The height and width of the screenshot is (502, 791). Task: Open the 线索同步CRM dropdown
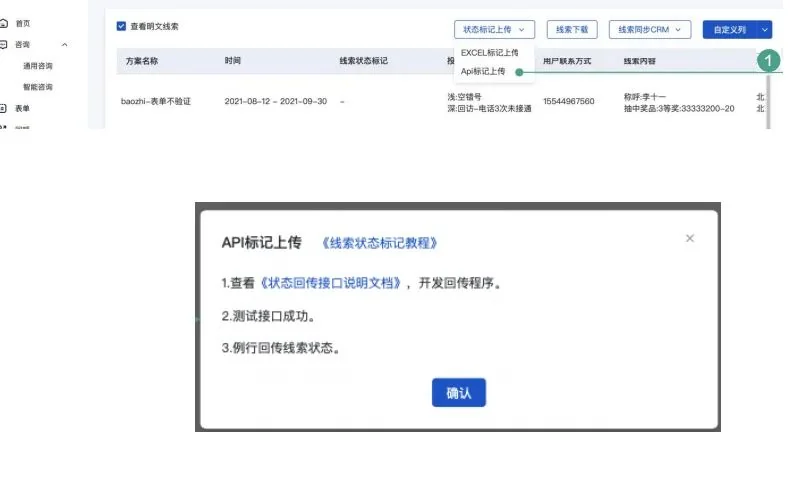[649, 30]
